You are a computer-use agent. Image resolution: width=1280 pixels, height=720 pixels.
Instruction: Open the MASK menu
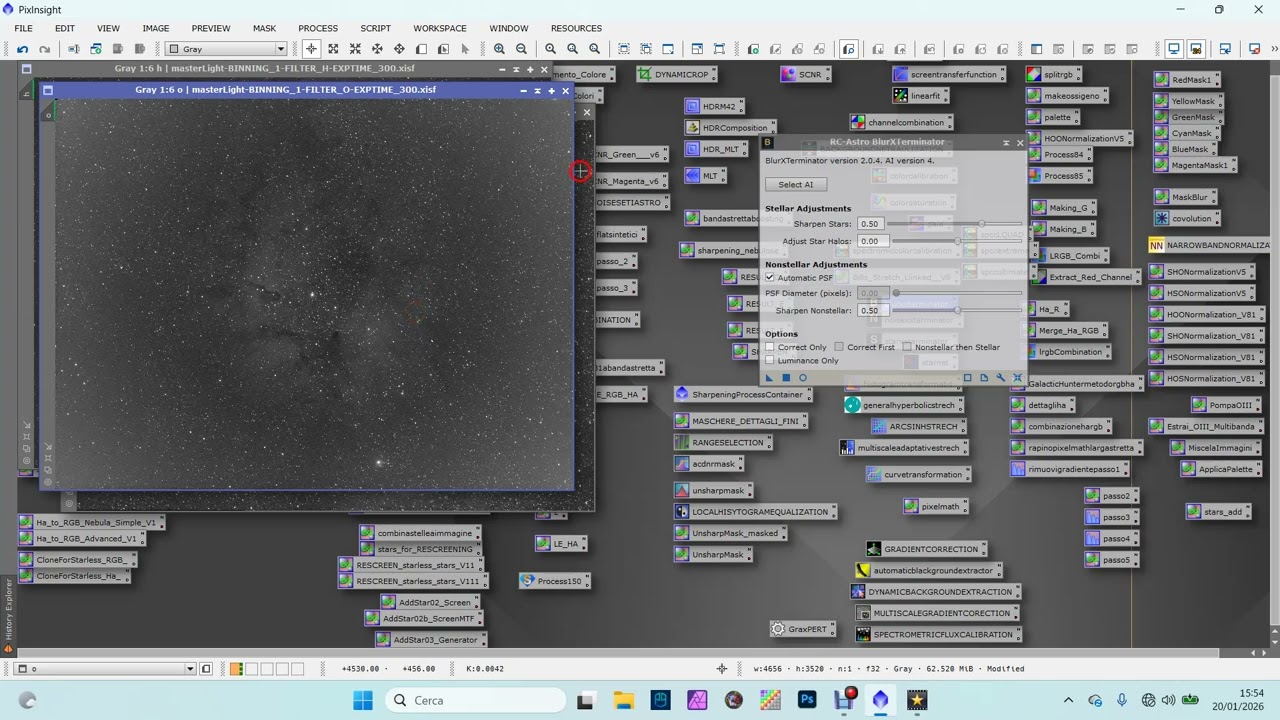(264, 28)
